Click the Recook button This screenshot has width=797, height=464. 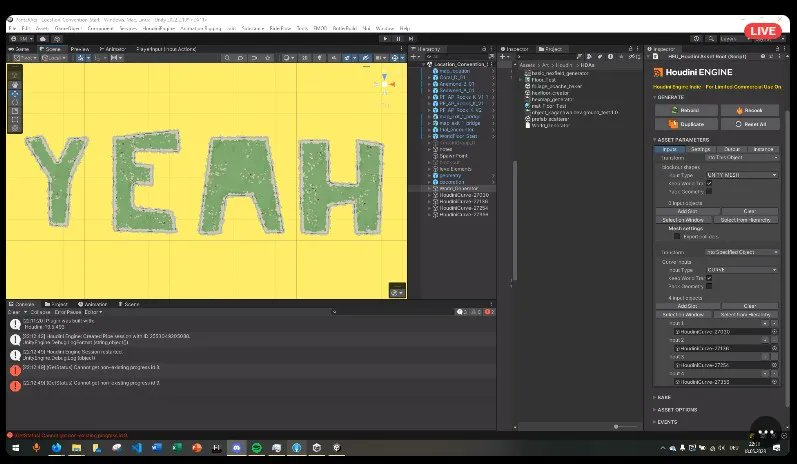coord(750,110)
